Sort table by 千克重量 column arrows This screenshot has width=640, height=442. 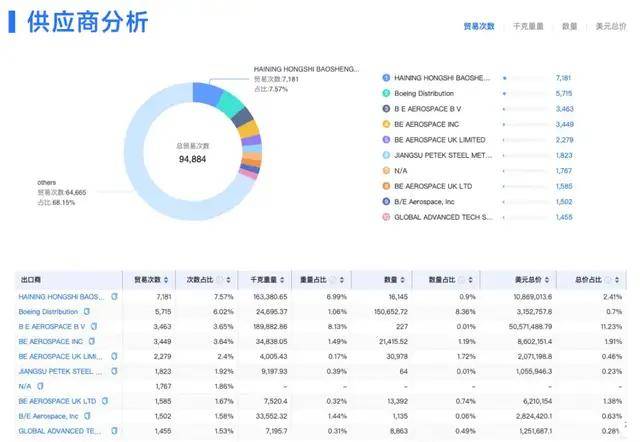[x=282, y=280]
